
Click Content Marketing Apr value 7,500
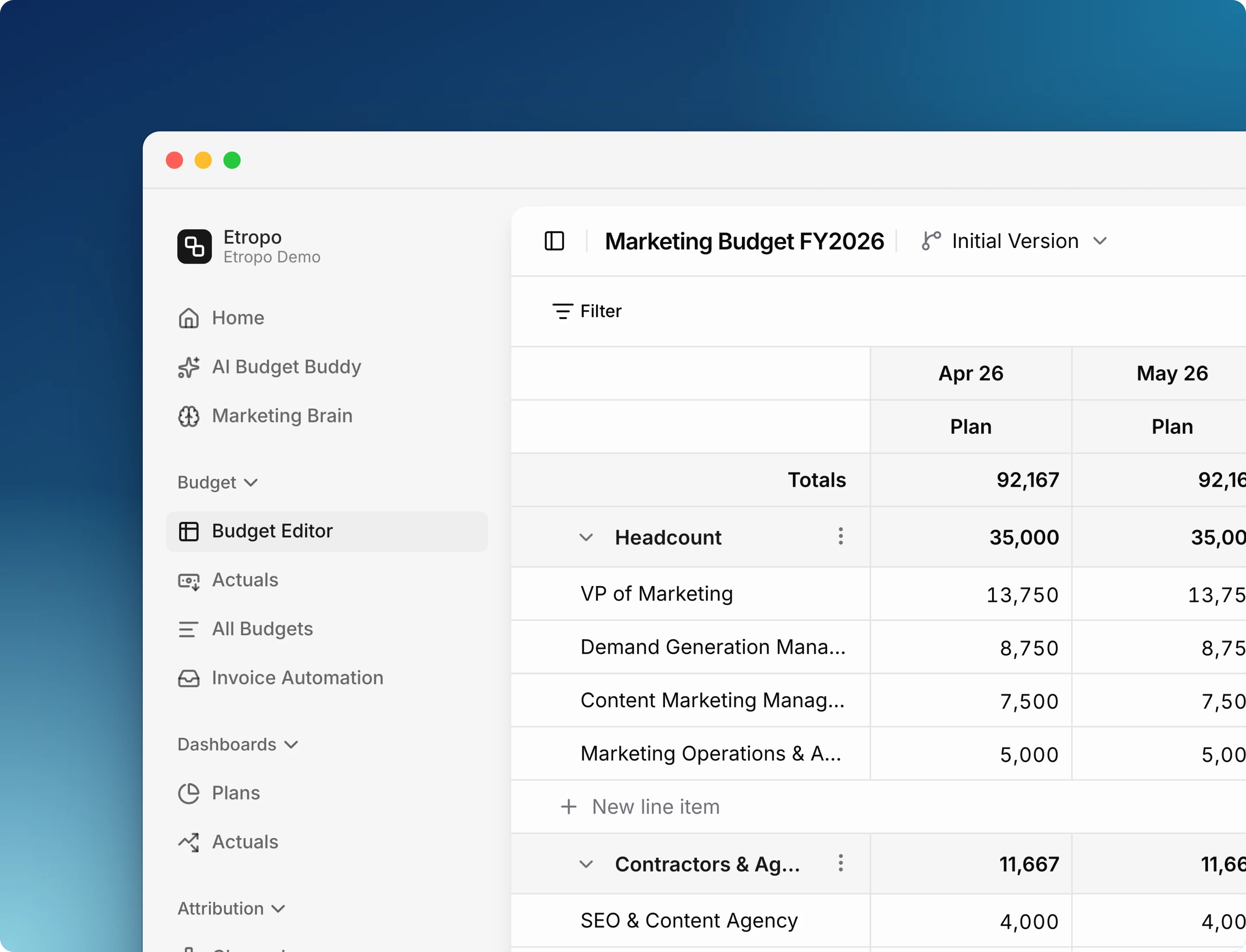coord(1029,701)
